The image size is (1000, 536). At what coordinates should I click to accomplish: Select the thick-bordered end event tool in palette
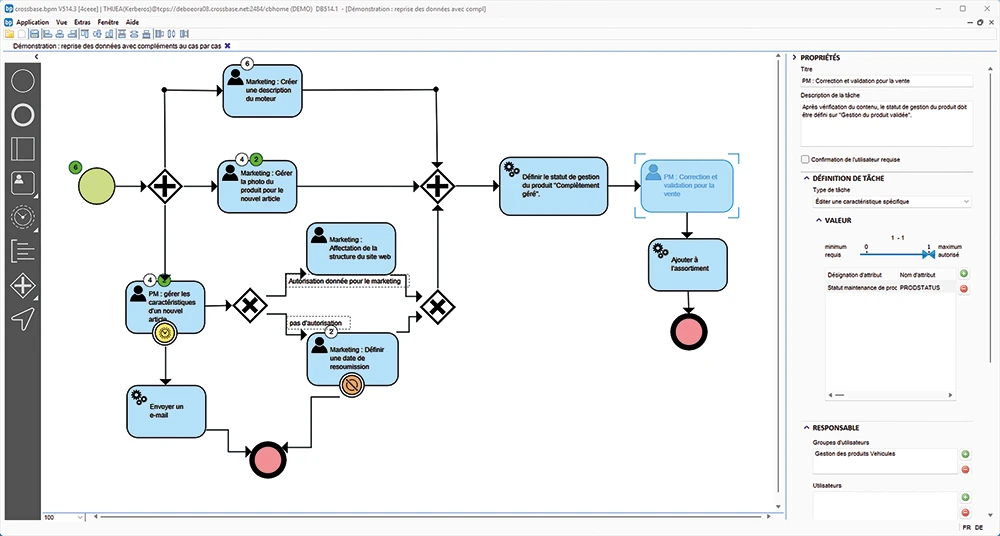point(23,115)
